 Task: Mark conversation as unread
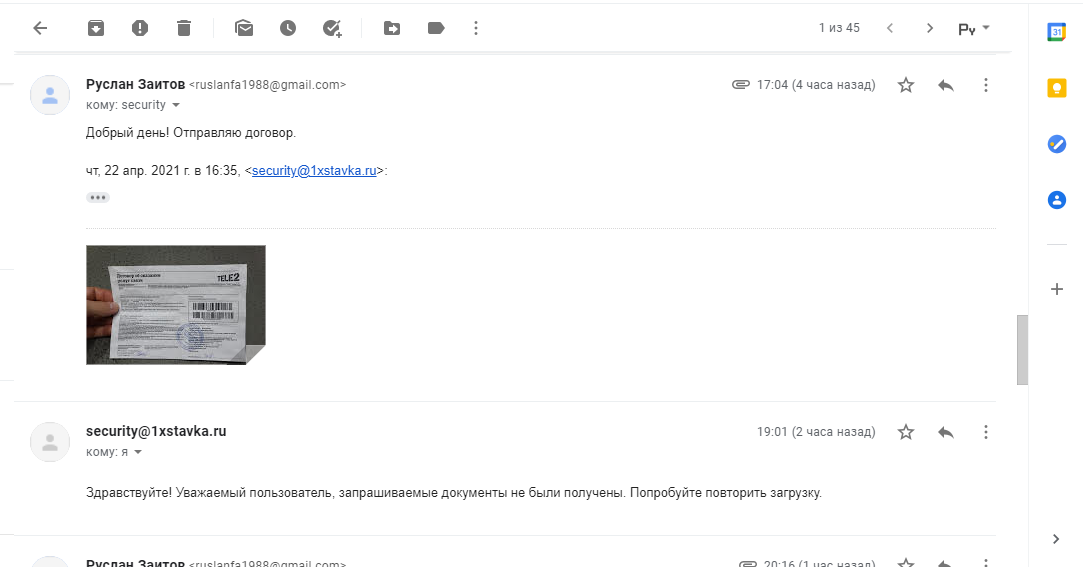[244, 28]
